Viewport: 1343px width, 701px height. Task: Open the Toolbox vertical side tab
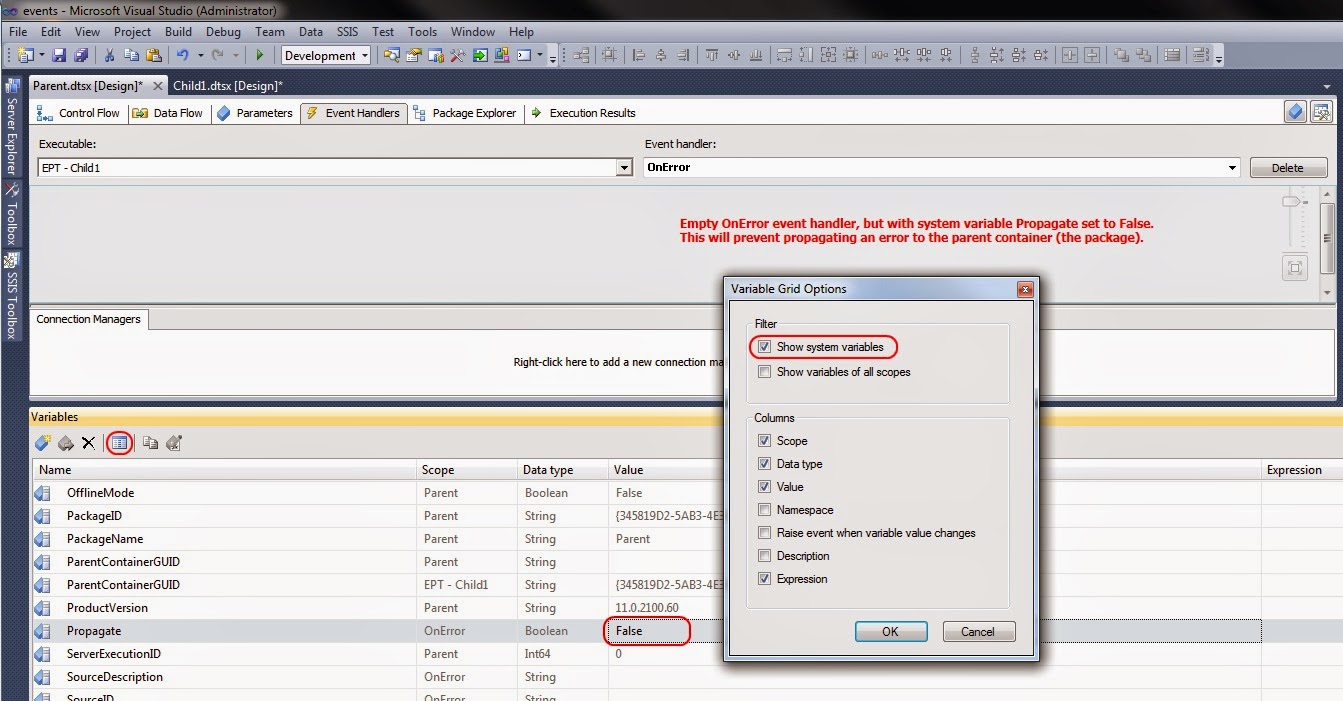tap(12, 214)
